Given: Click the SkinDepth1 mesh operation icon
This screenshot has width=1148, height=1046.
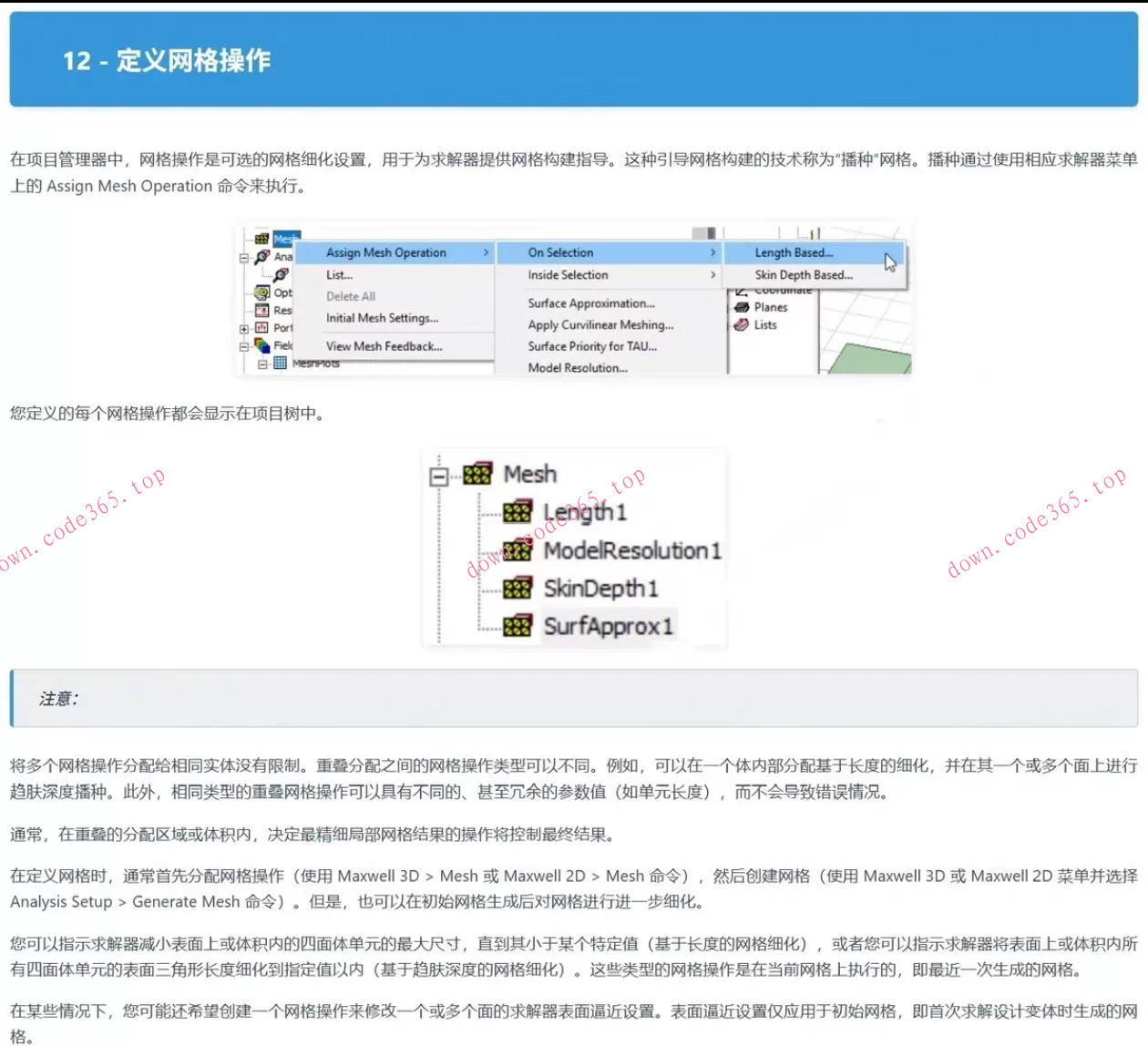Looking at the screenshot, I should (518, 589).
